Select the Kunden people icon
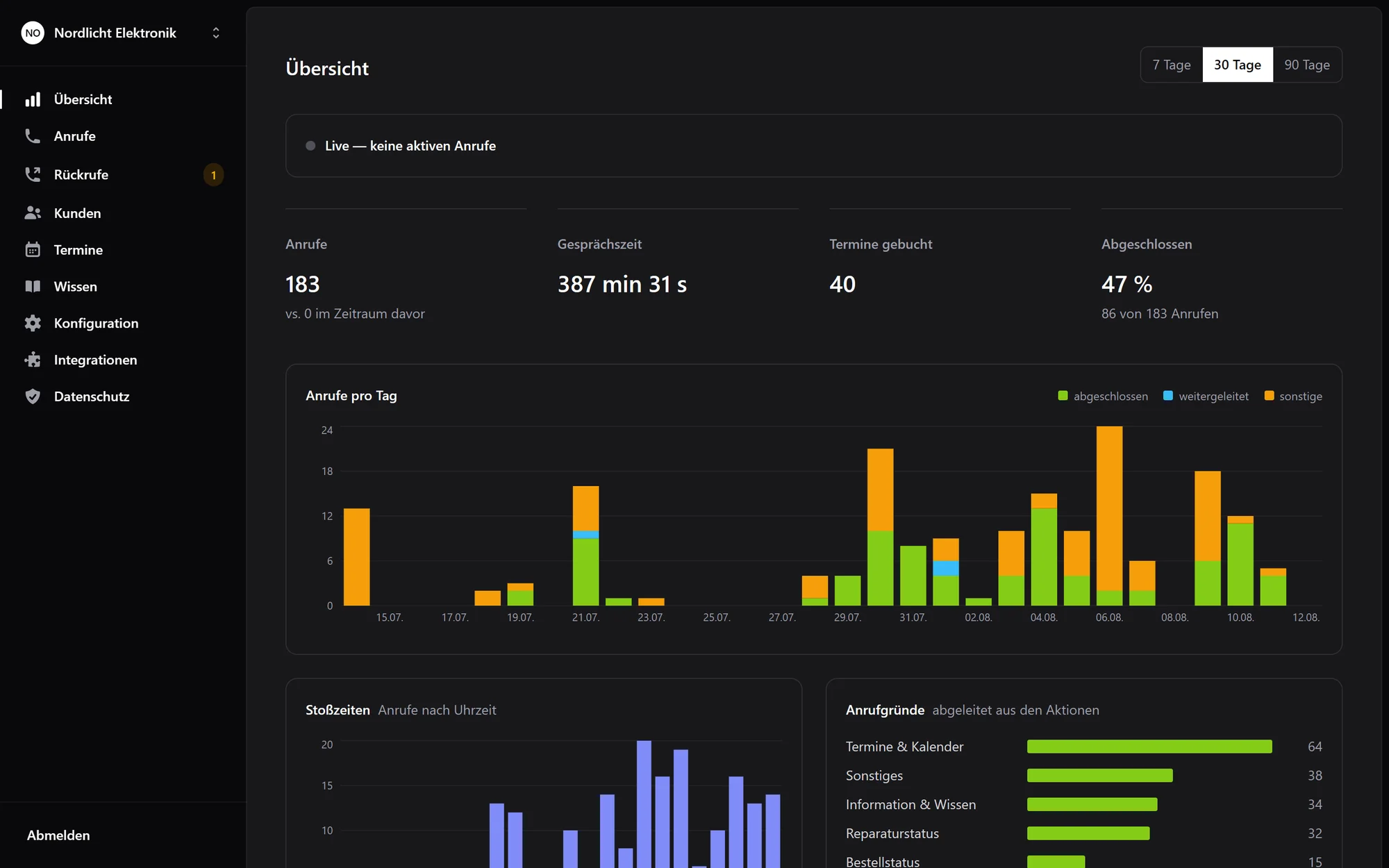 point(33,213)
